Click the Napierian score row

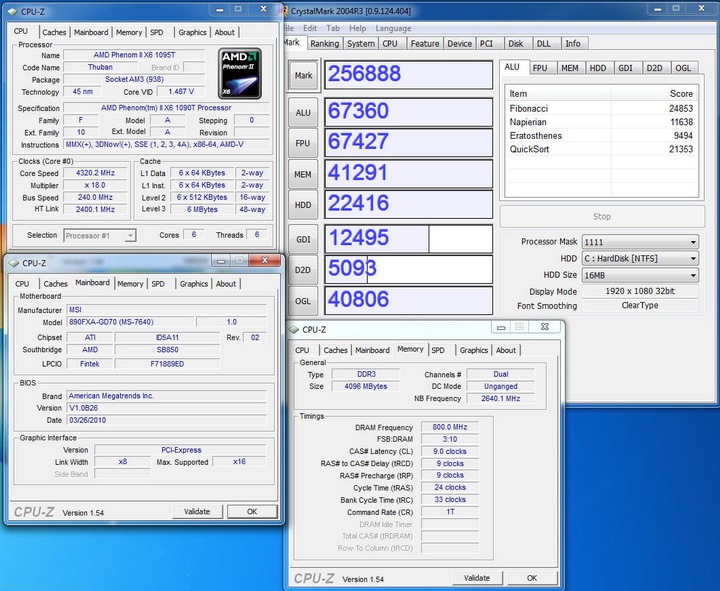tap(601, 122)
